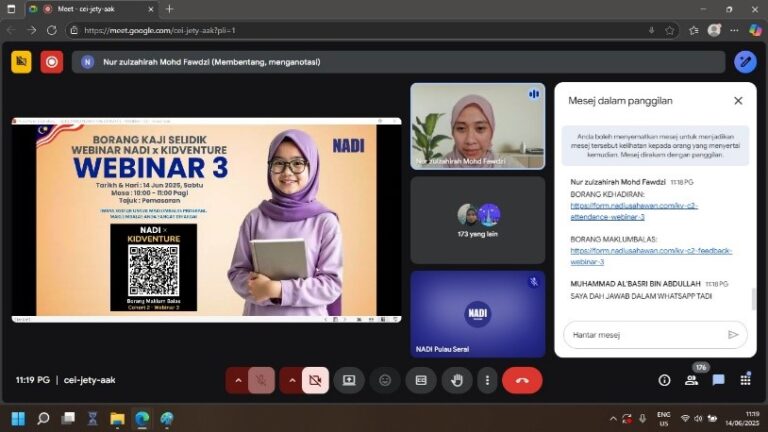The image size is (768, 432).
Task: Select Nur zulzahirah Mohd Fawdzi video tile
Action: 478,126
